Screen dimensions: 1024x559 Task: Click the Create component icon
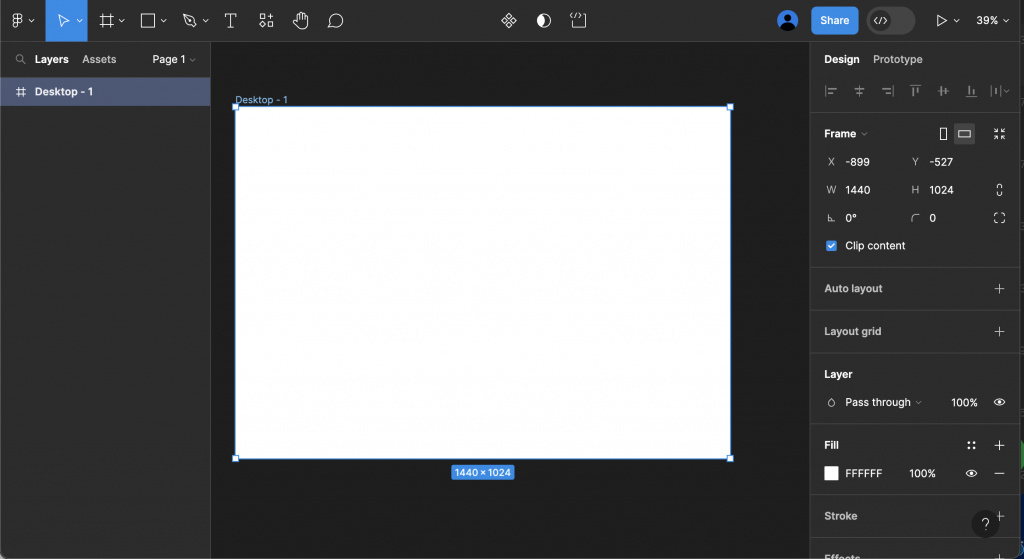(x=509, y=21)
